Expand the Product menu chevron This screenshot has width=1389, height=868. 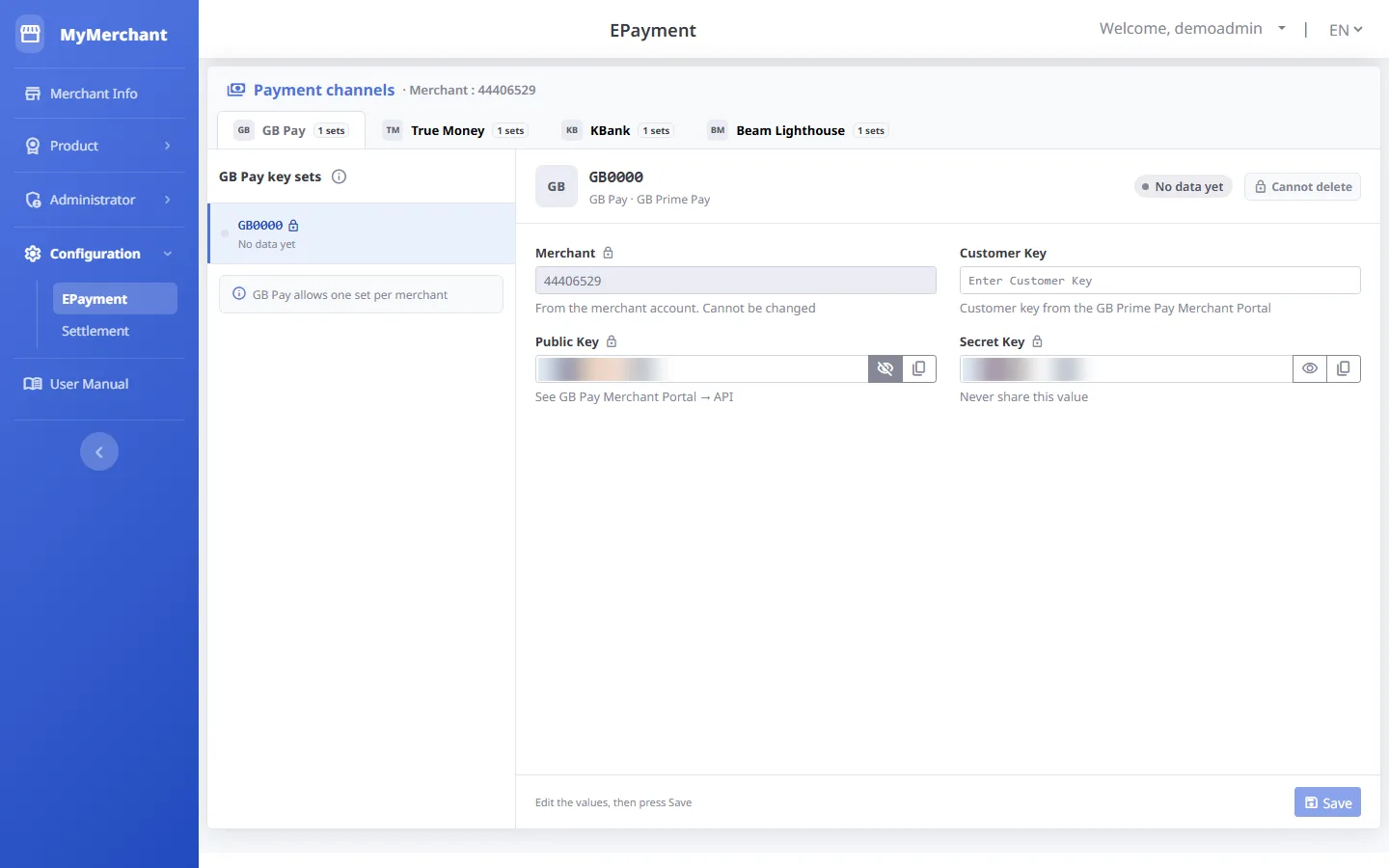(x=168, y=146)
